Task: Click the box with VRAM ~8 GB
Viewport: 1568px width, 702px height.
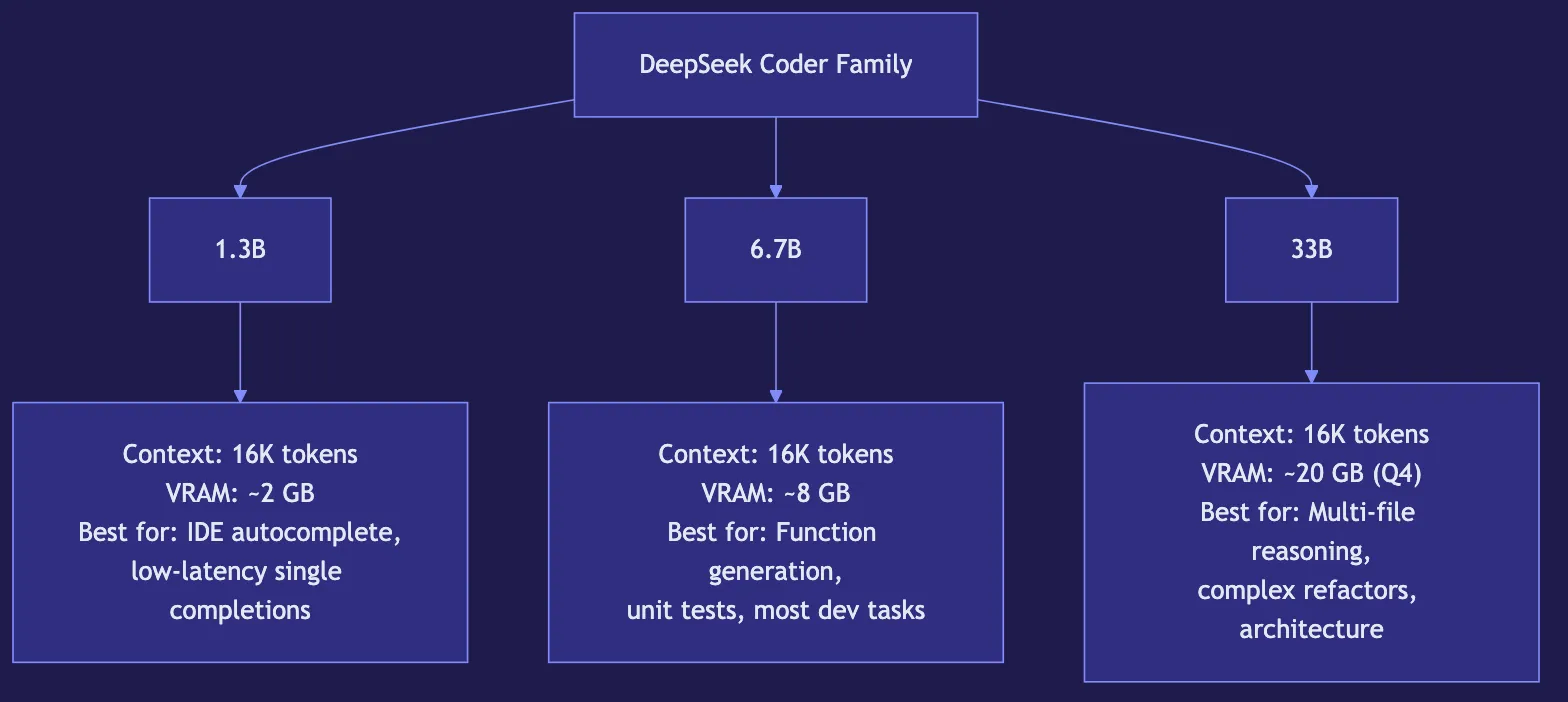Action: click(x=775, y=532)
